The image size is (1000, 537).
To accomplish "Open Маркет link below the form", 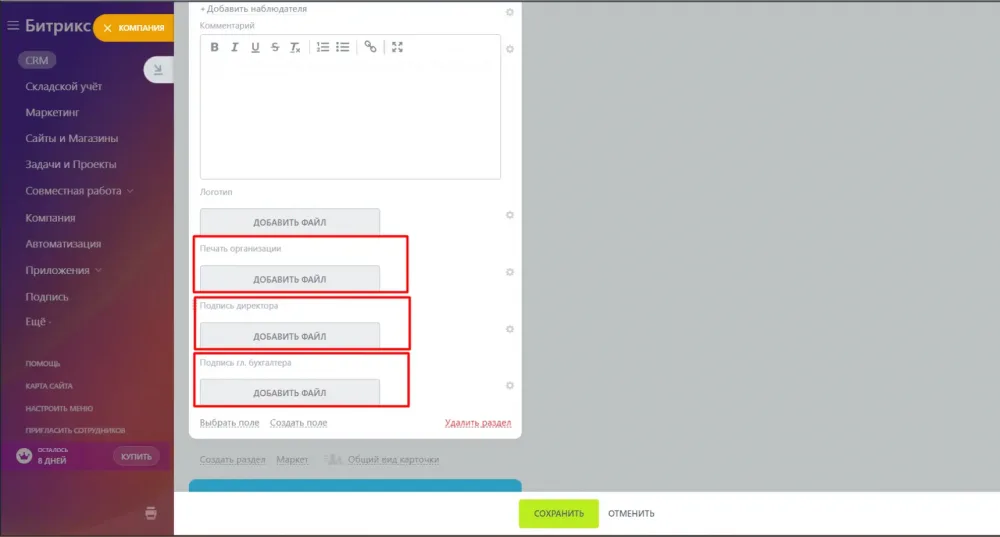I will (292, 460).
